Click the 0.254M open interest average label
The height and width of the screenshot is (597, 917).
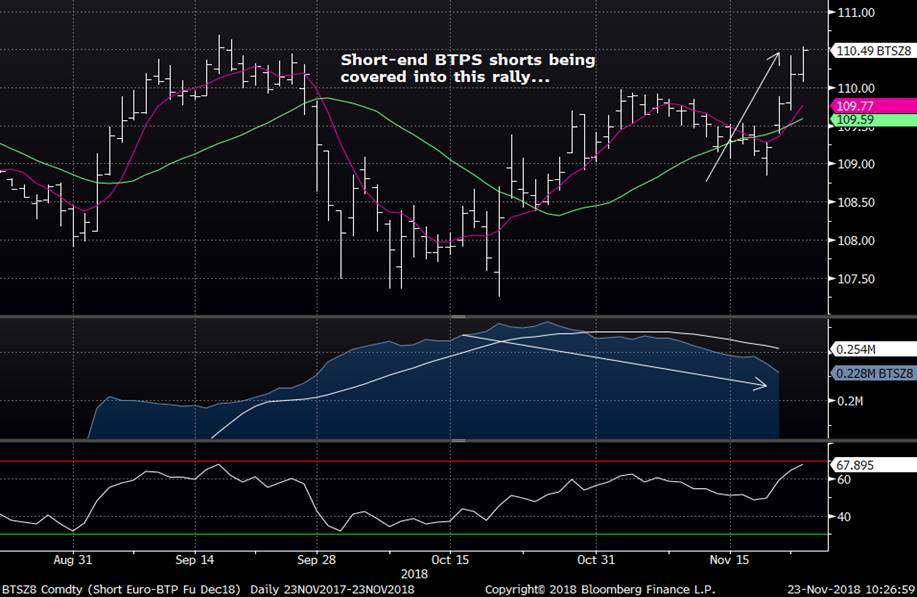pos(874,350)
